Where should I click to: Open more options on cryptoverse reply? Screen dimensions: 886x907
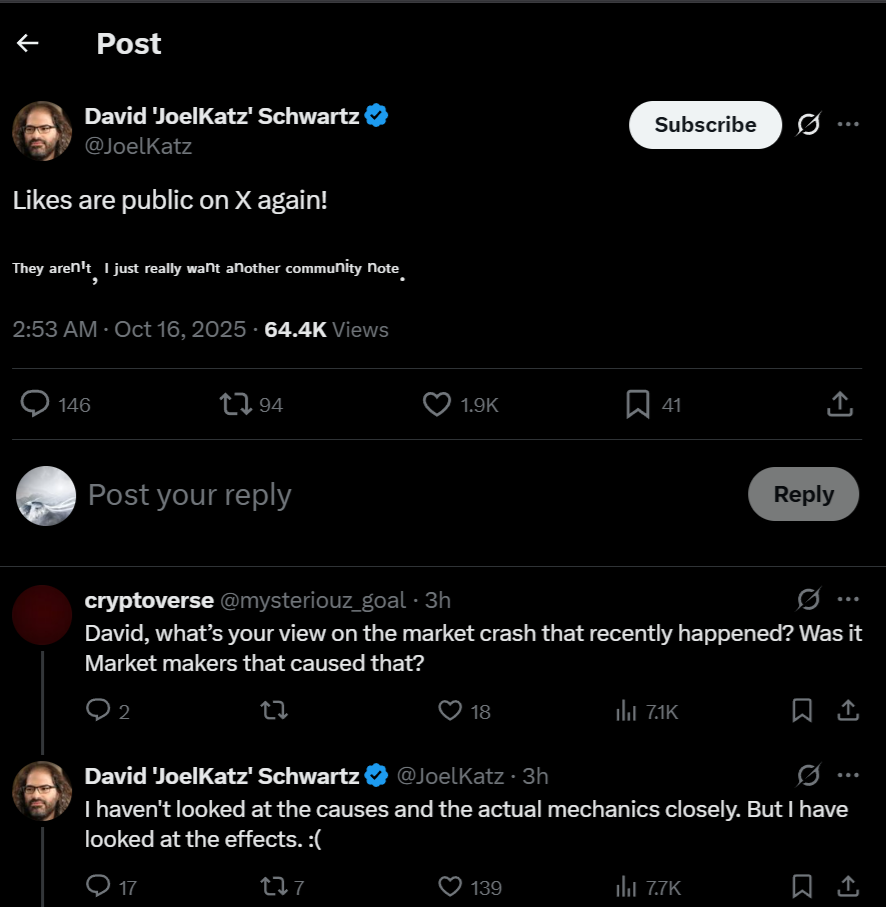point(848,600)
